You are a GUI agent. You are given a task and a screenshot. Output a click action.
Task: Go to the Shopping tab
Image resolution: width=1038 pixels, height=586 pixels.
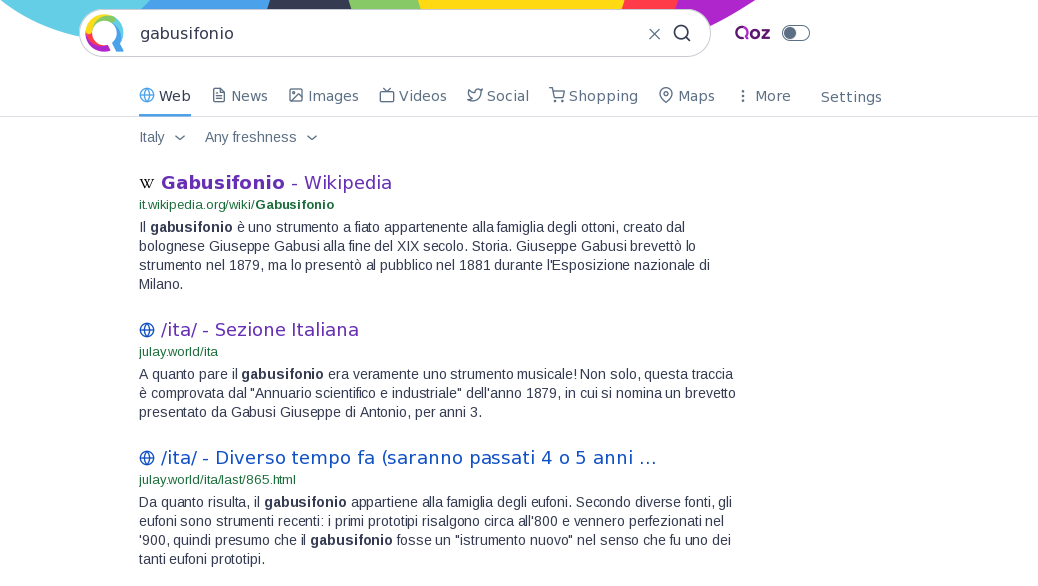tap(593, 96)
